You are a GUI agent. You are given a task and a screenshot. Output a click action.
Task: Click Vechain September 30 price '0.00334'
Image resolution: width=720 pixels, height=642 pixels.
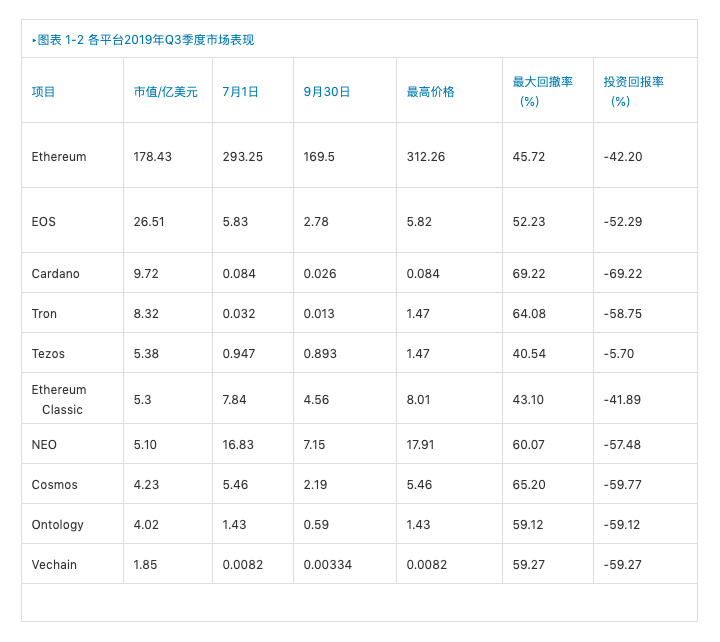pos(327,564)
